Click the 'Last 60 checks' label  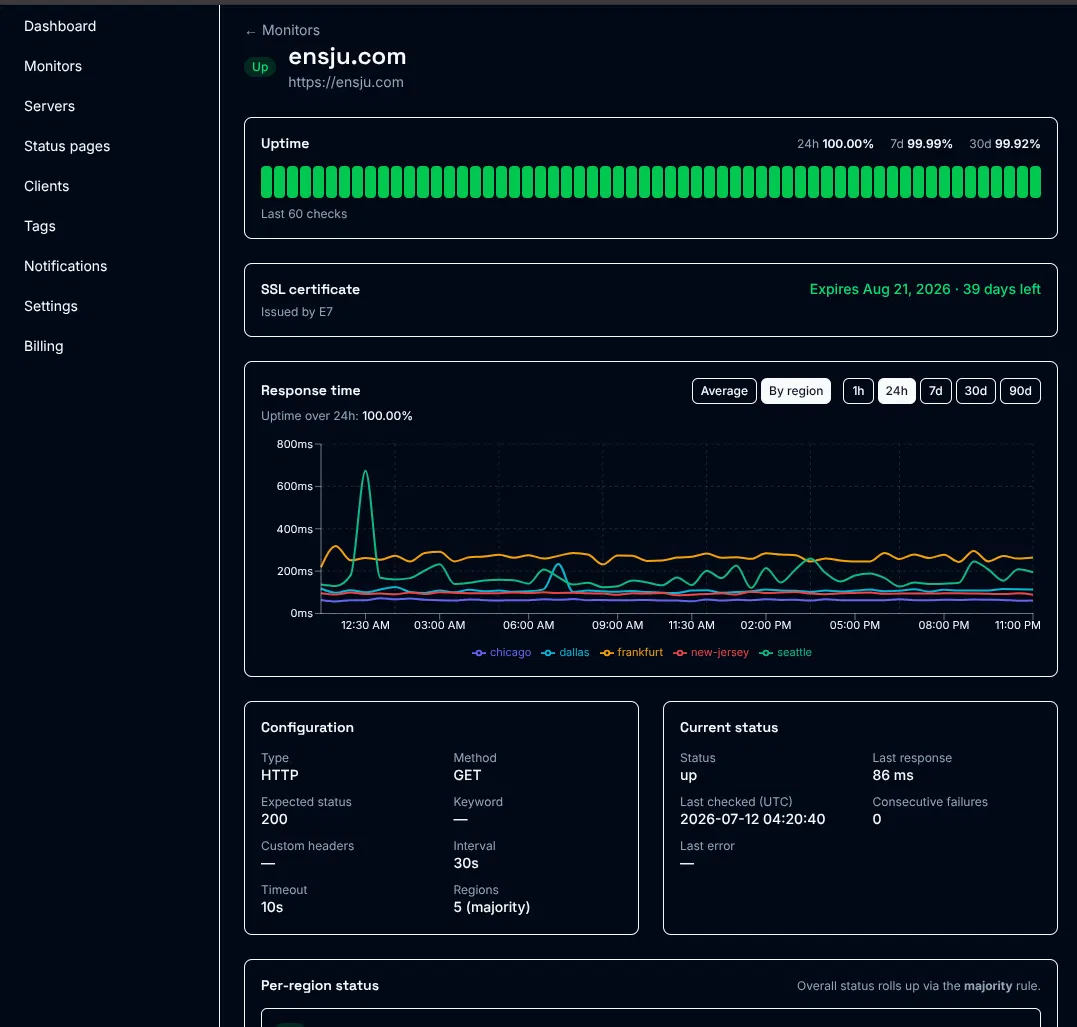tap(304, 214)
